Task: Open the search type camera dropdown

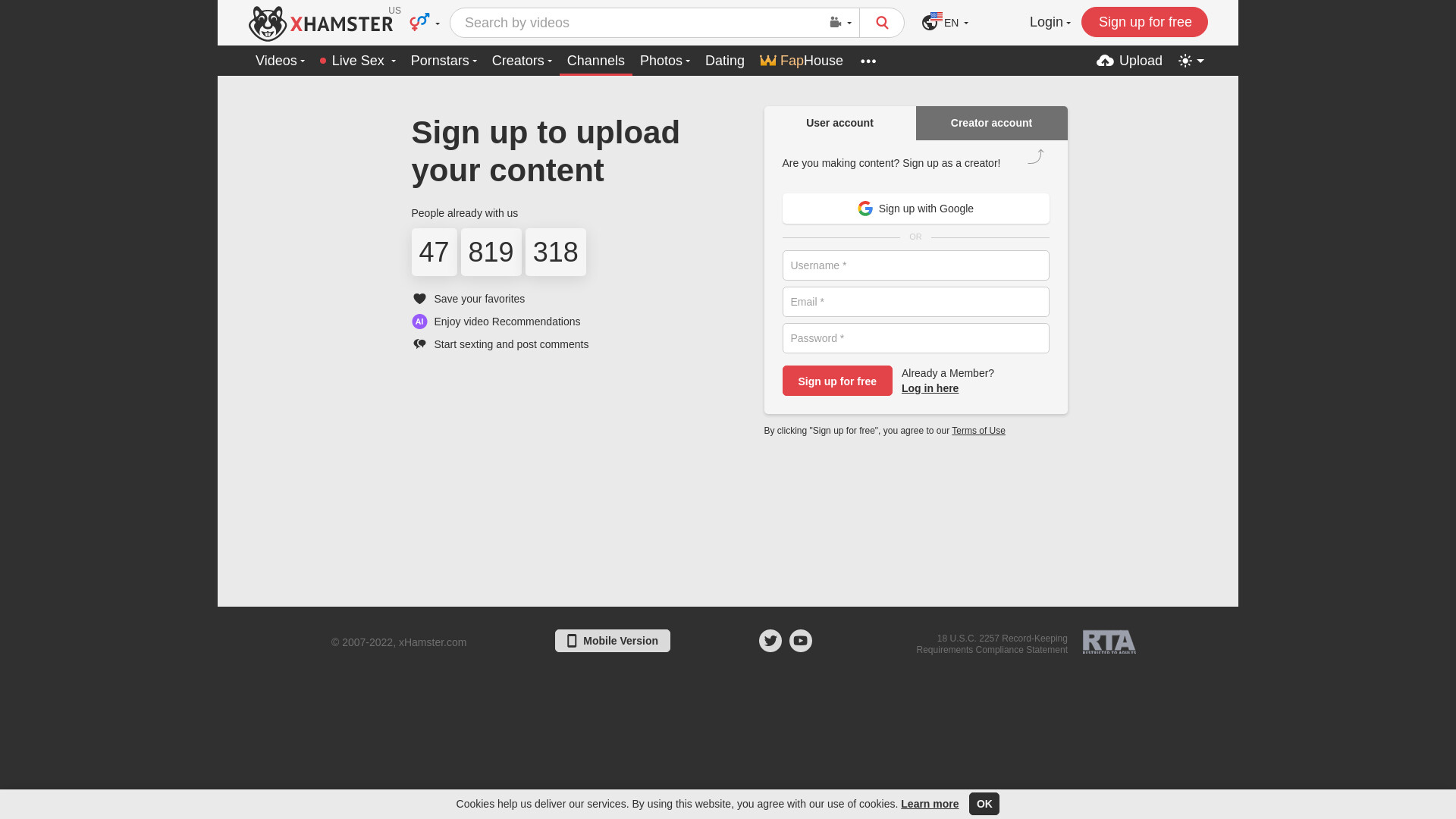Action: 840,23
